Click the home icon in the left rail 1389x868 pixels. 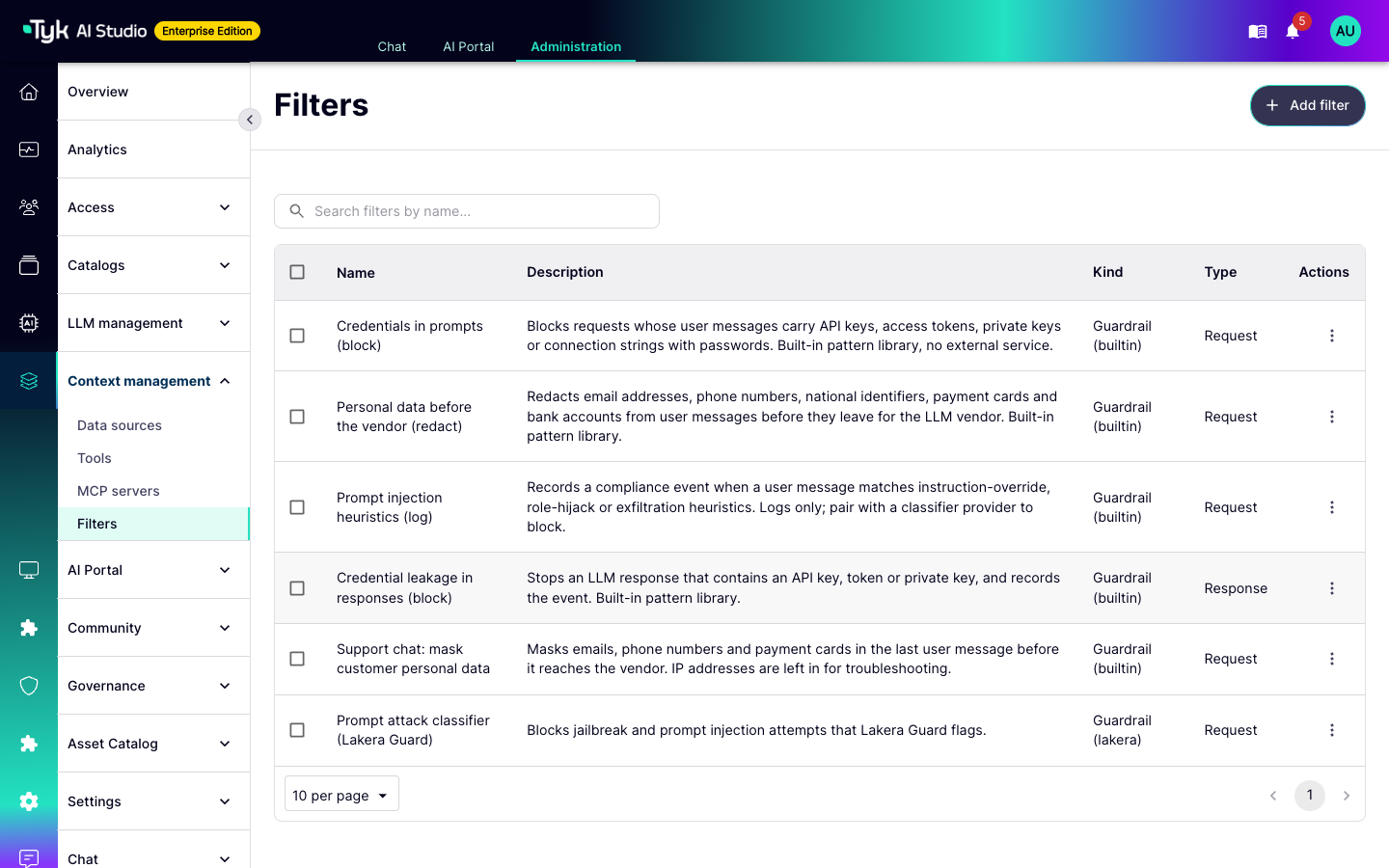29,92
